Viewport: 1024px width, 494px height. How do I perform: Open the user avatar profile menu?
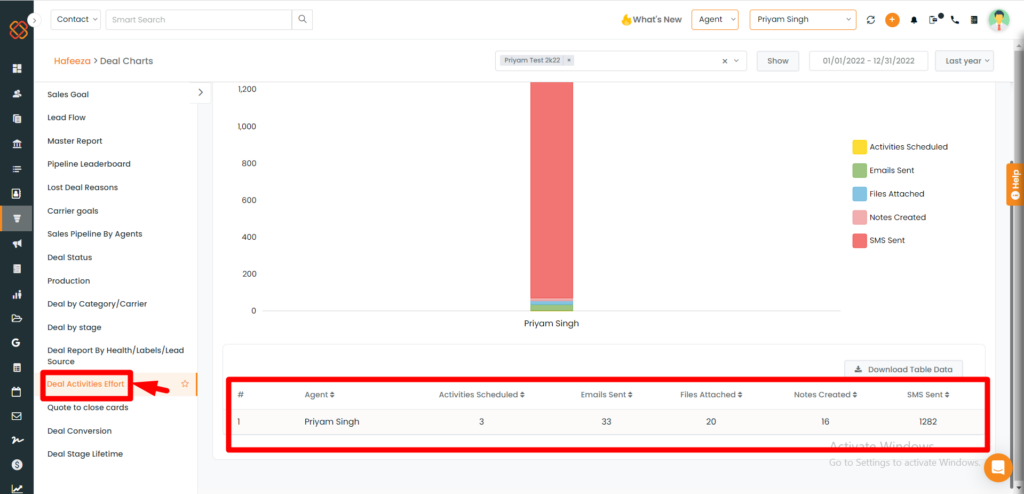(x=999, y=20)
